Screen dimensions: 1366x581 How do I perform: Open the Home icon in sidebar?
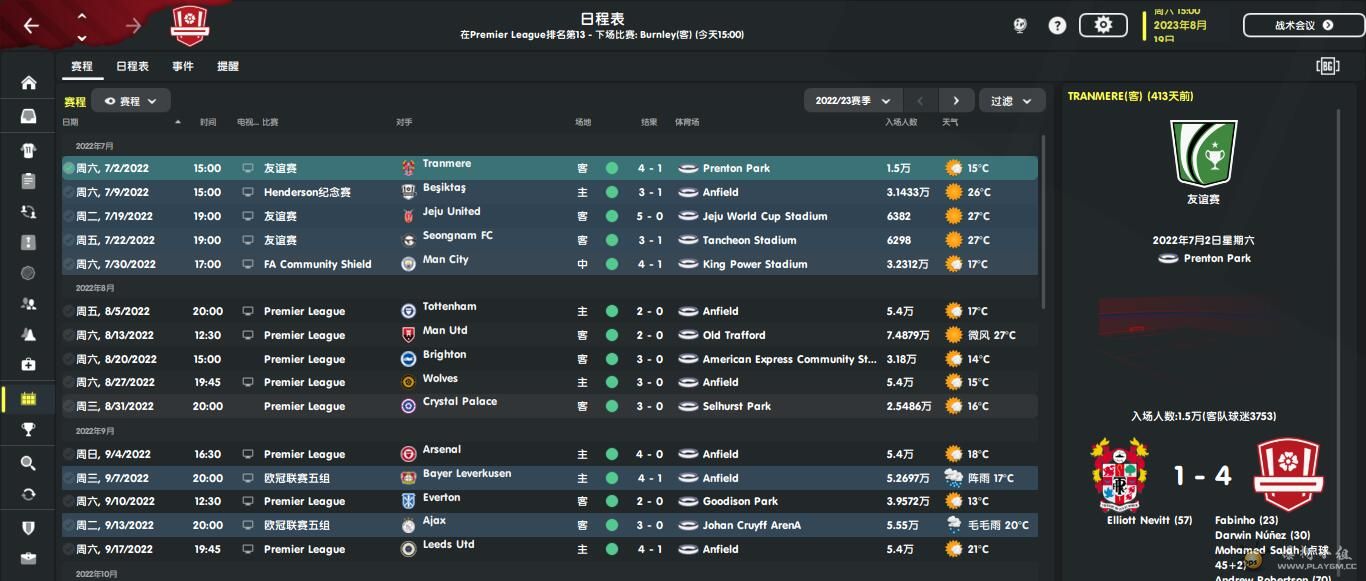28,83
